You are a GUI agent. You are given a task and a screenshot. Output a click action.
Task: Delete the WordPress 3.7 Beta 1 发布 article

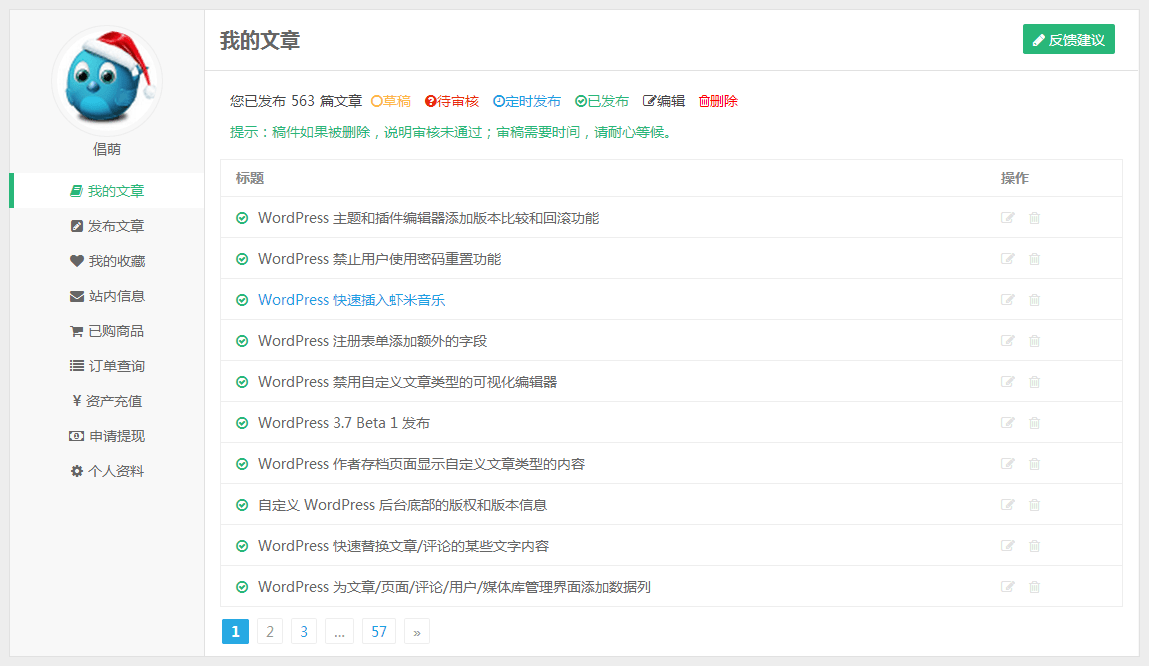point(1034,423)
